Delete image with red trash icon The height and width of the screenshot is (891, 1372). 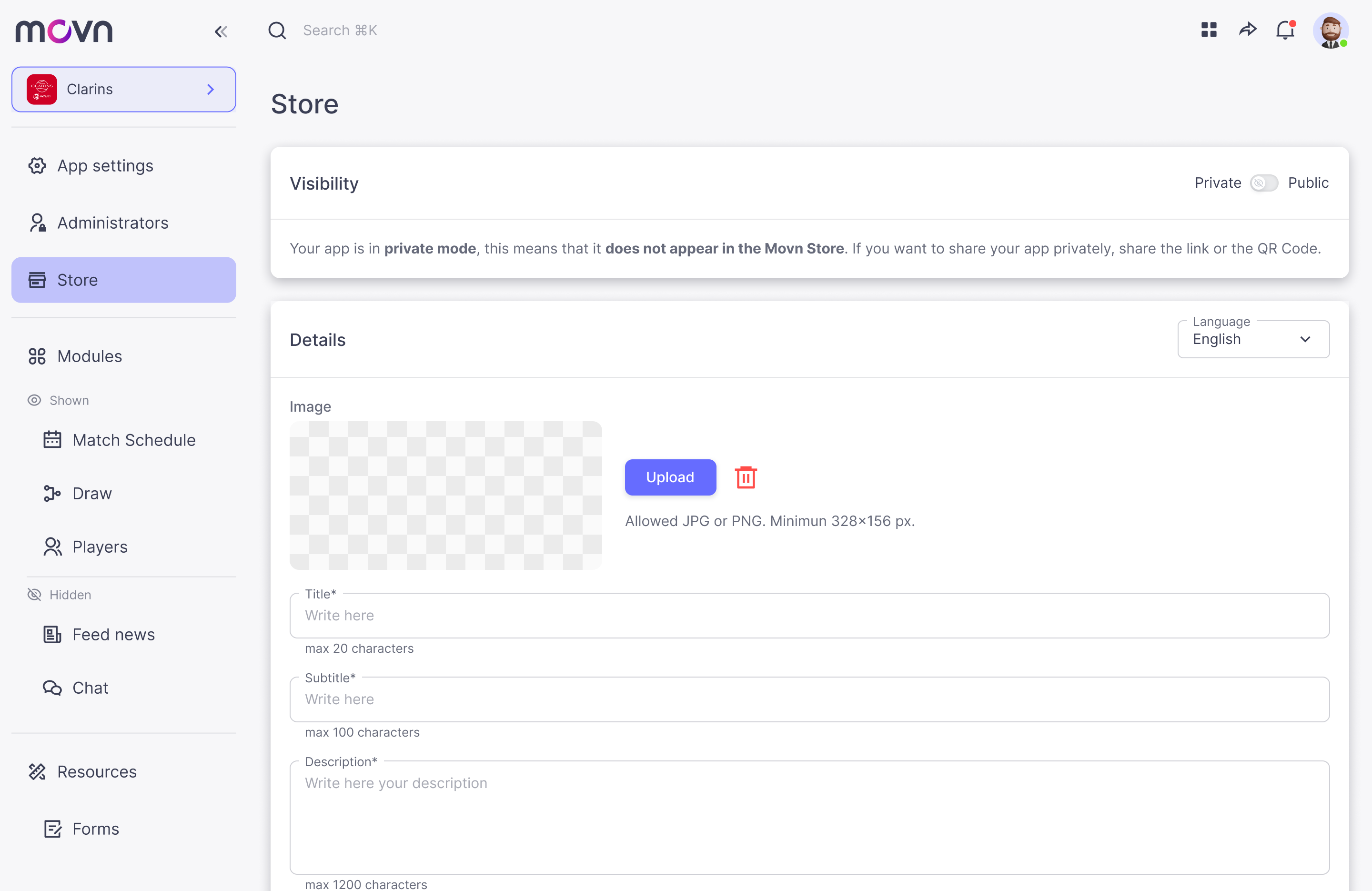746,477
